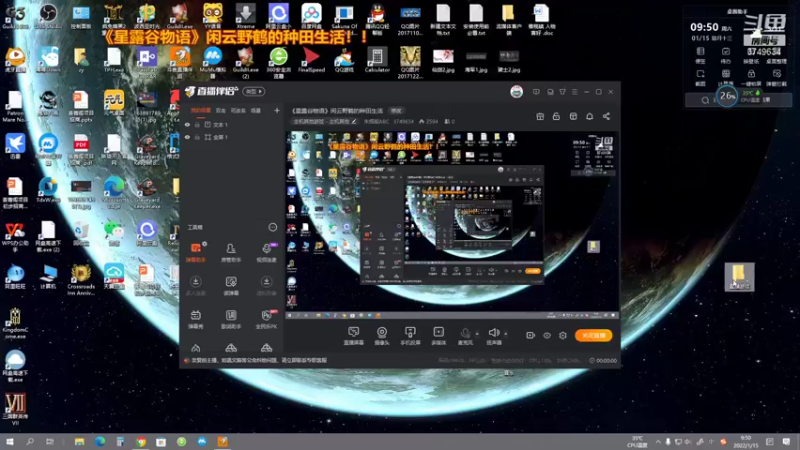Open the notification bell above the preview
Viewport: 800px width, 450px height.
pyautogui.click(x=589, y=116)
